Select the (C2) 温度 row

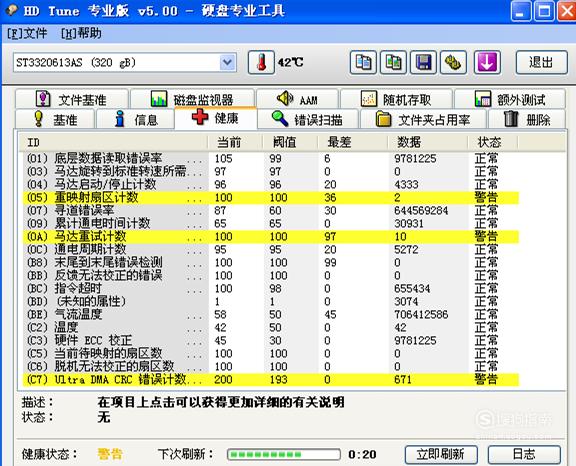(270, 327)
